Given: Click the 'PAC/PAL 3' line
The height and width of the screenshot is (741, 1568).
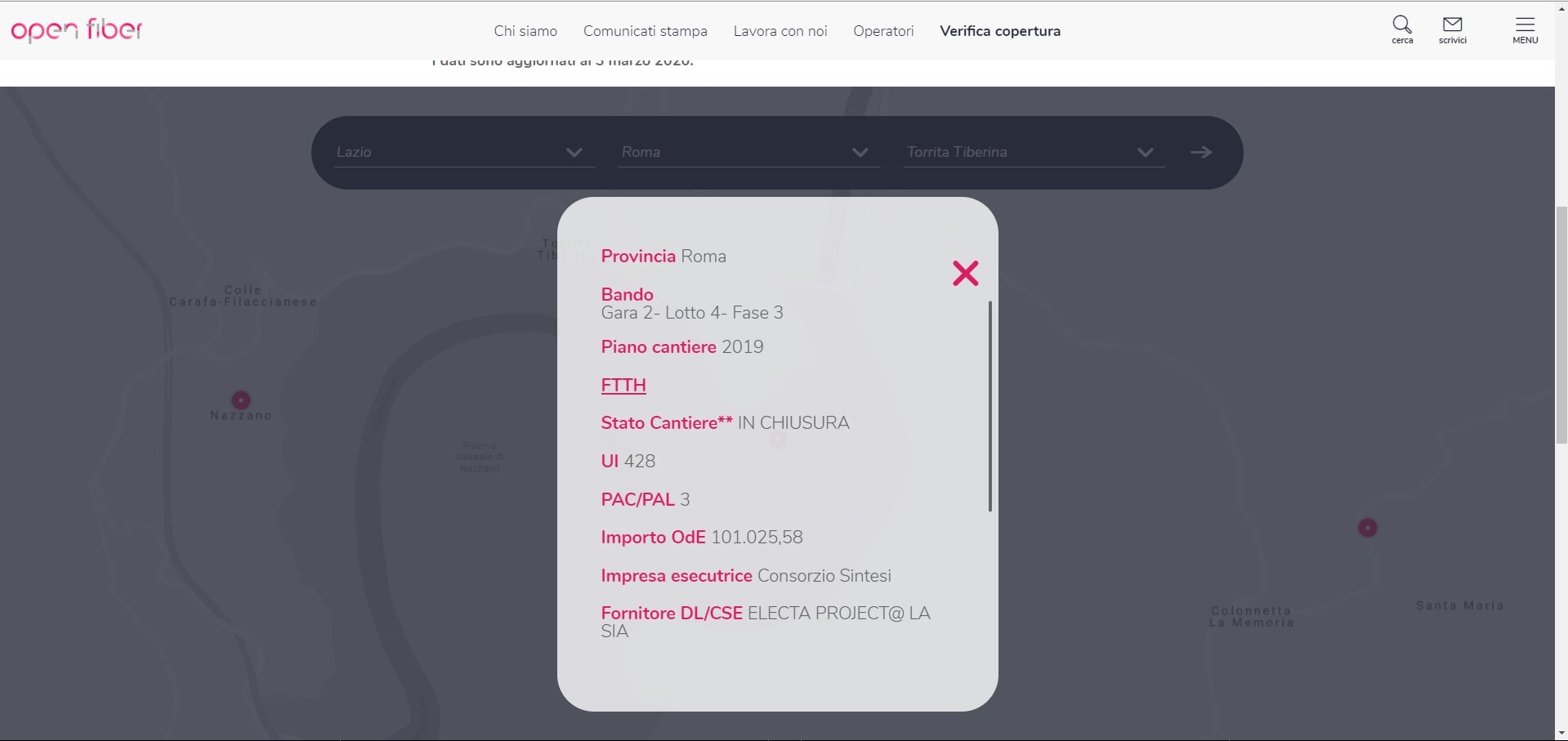Looking at the screenshot, I should (646, 500).
